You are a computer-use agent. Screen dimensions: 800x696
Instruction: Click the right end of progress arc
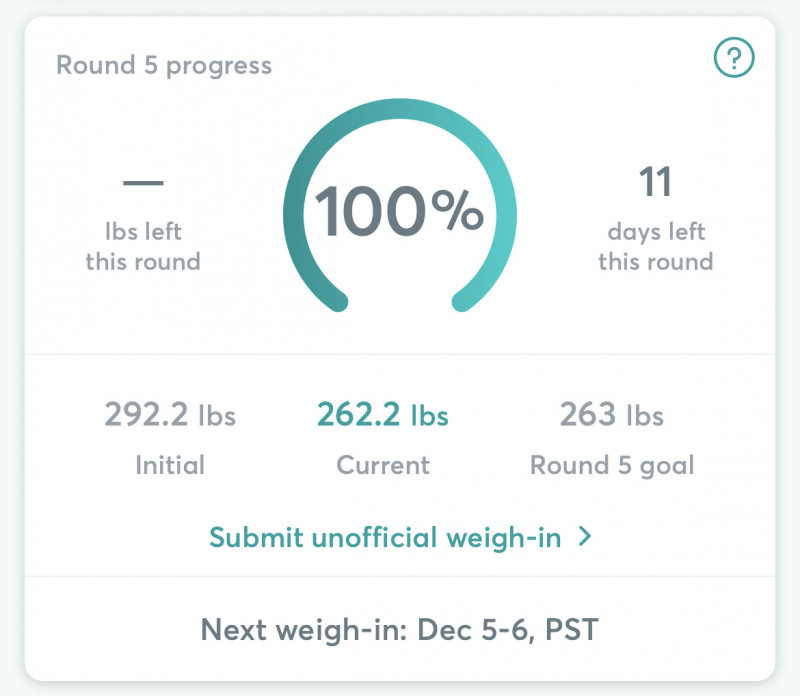tap(462, 302)
